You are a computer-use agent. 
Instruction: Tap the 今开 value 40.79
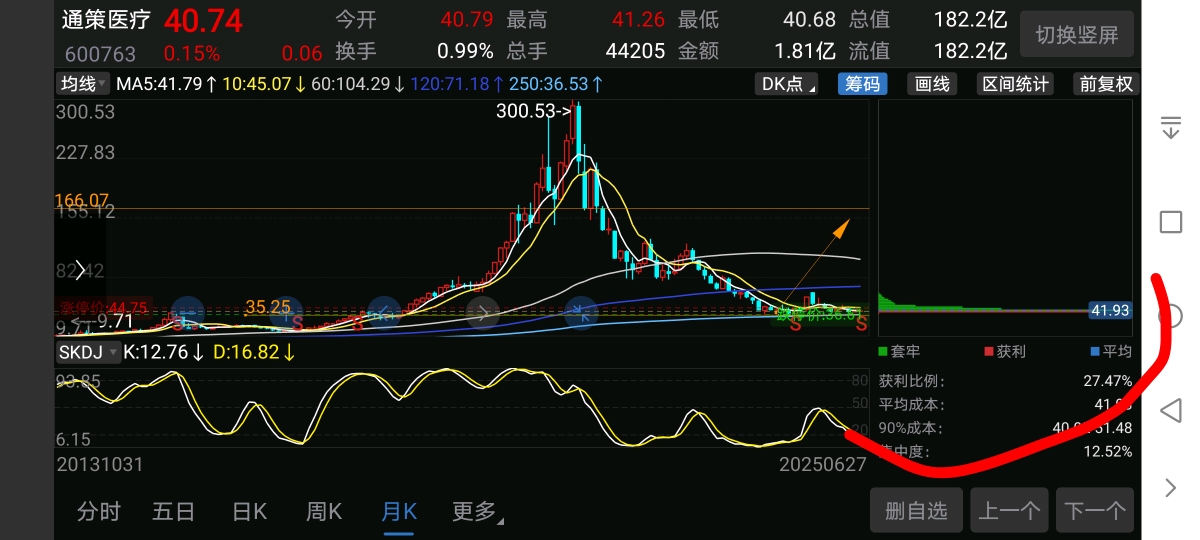466,20
